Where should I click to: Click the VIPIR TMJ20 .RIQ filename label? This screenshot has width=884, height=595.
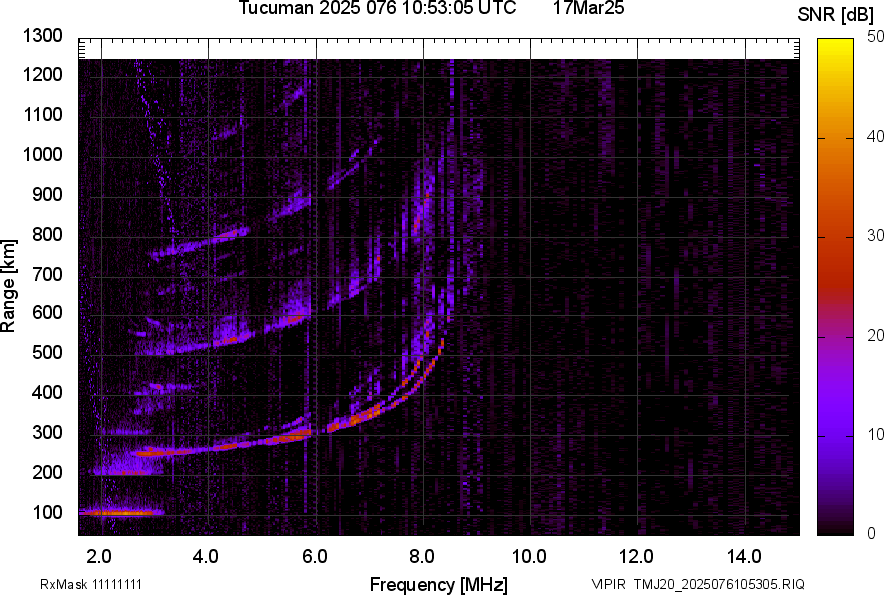tap(697, 584)
